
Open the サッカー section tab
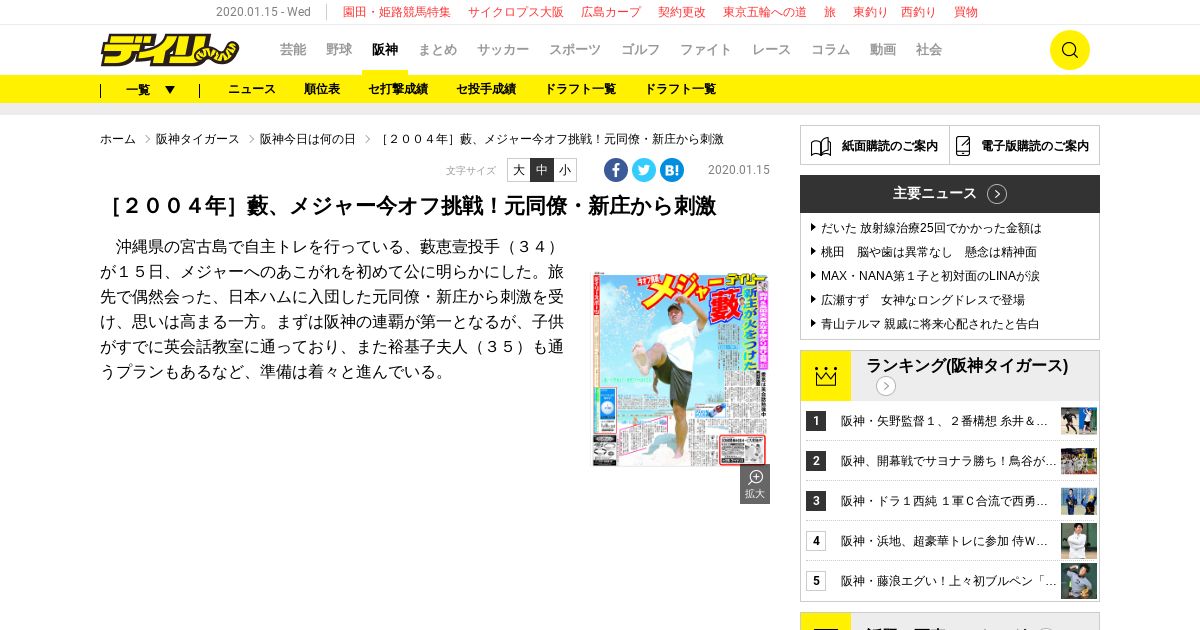click(503, 50)
